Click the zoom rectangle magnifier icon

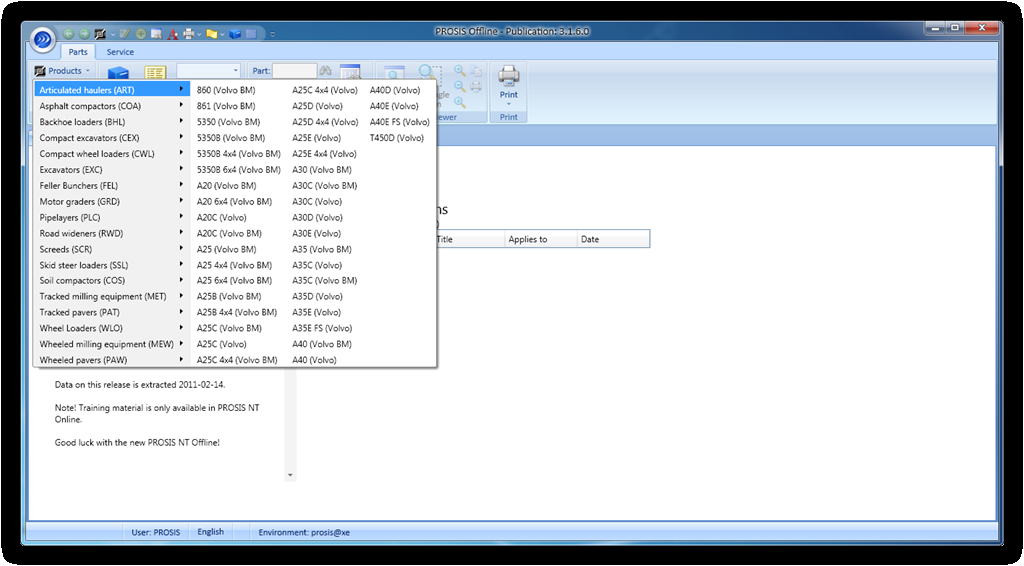click(430, 75)
